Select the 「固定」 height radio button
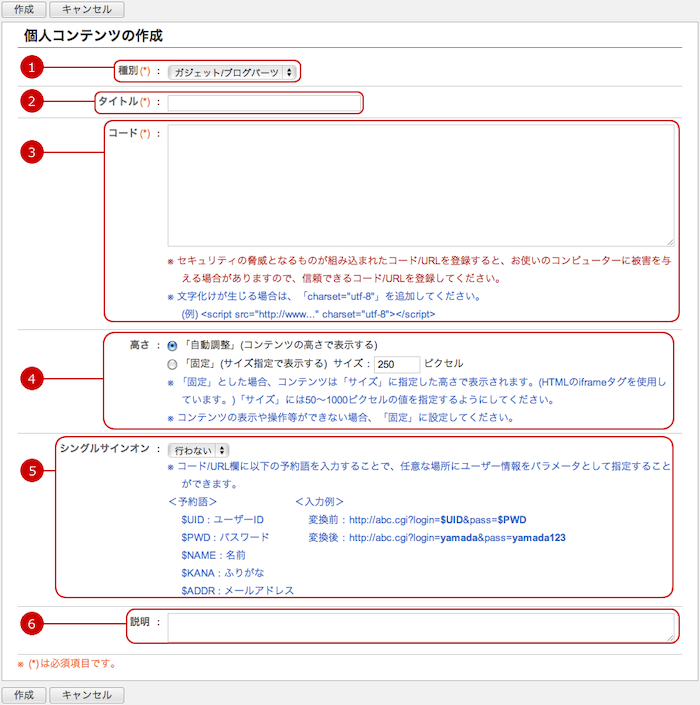 172,364
